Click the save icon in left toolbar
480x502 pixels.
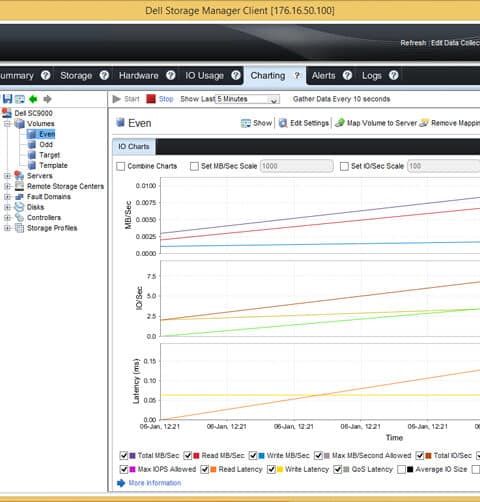7,99
